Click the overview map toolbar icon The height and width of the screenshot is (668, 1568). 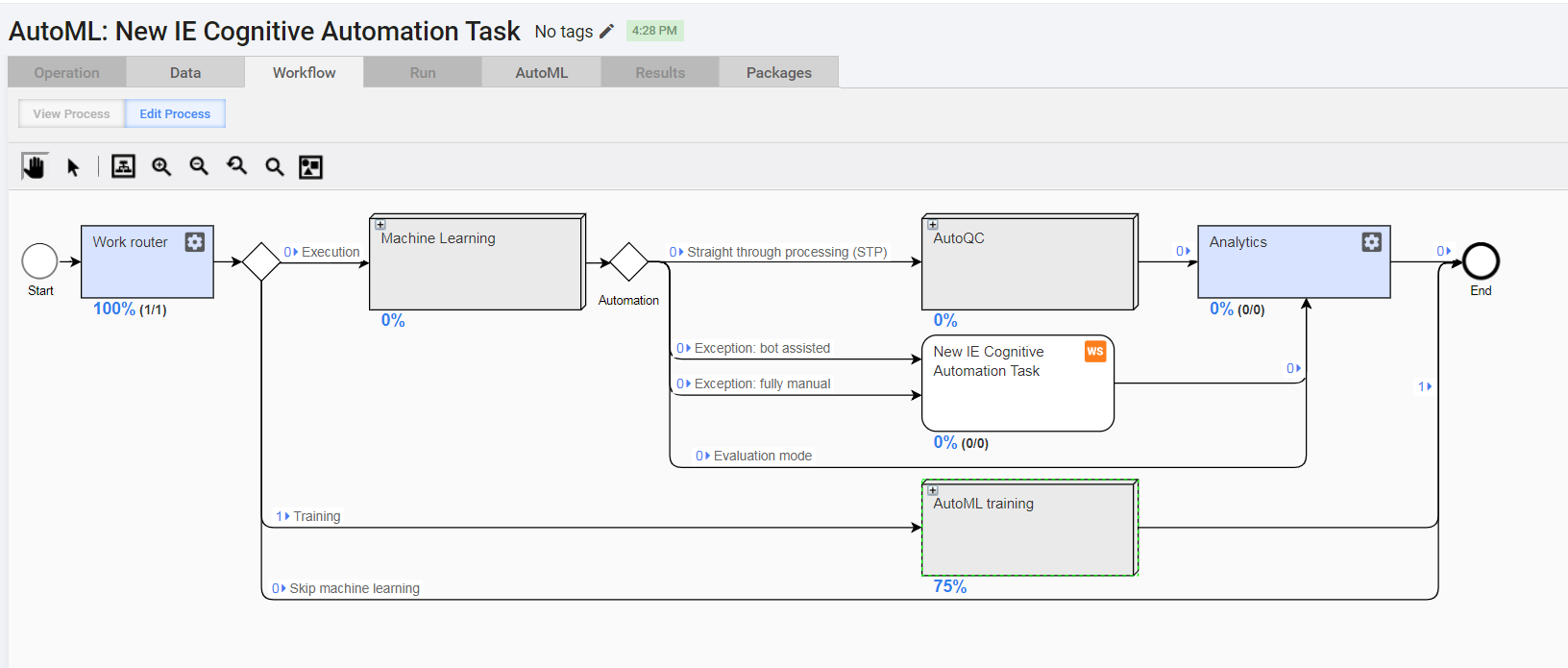click(x=310, y=167)
